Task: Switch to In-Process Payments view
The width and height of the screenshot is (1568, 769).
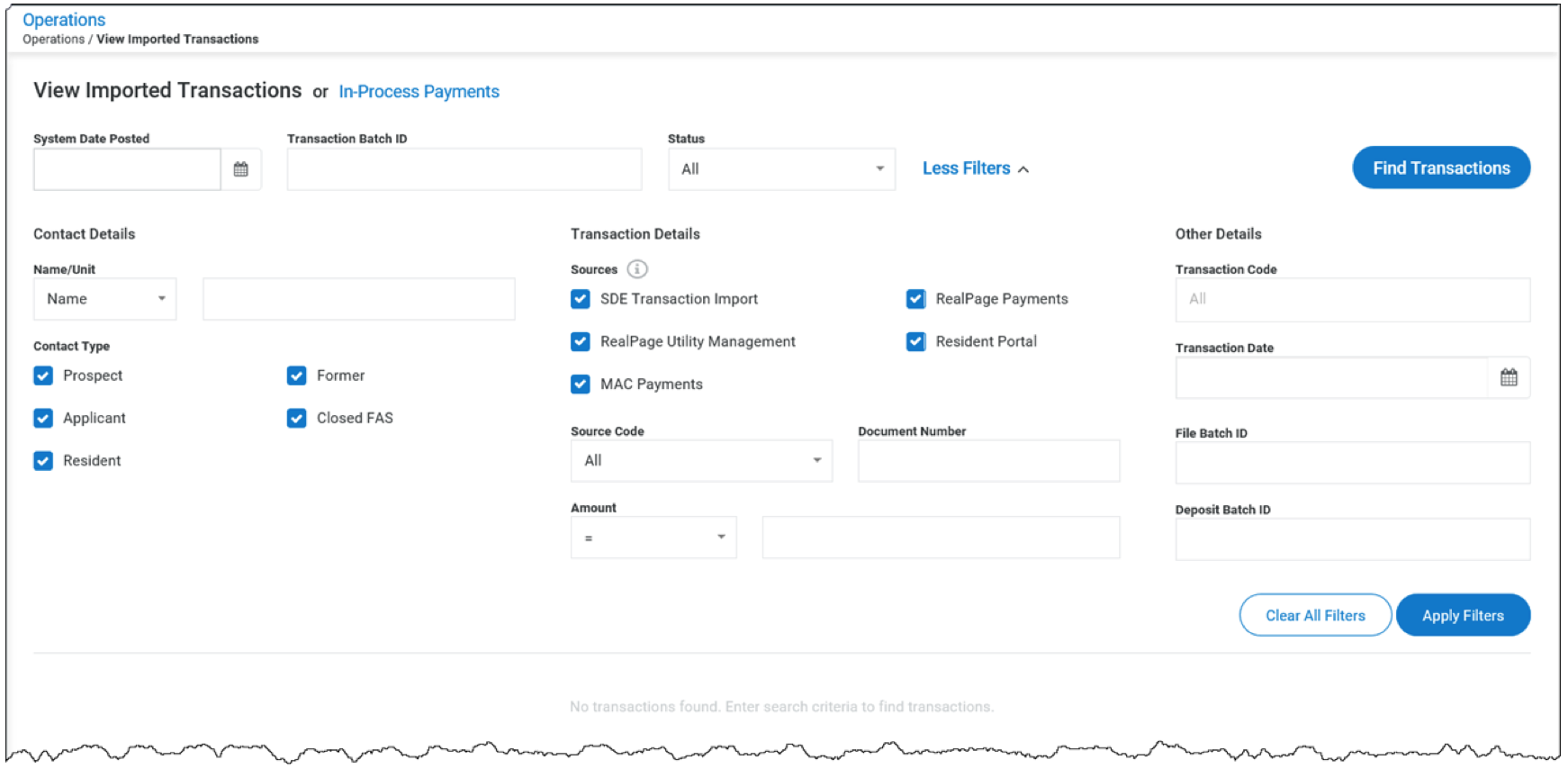Action: coord(419,92)
